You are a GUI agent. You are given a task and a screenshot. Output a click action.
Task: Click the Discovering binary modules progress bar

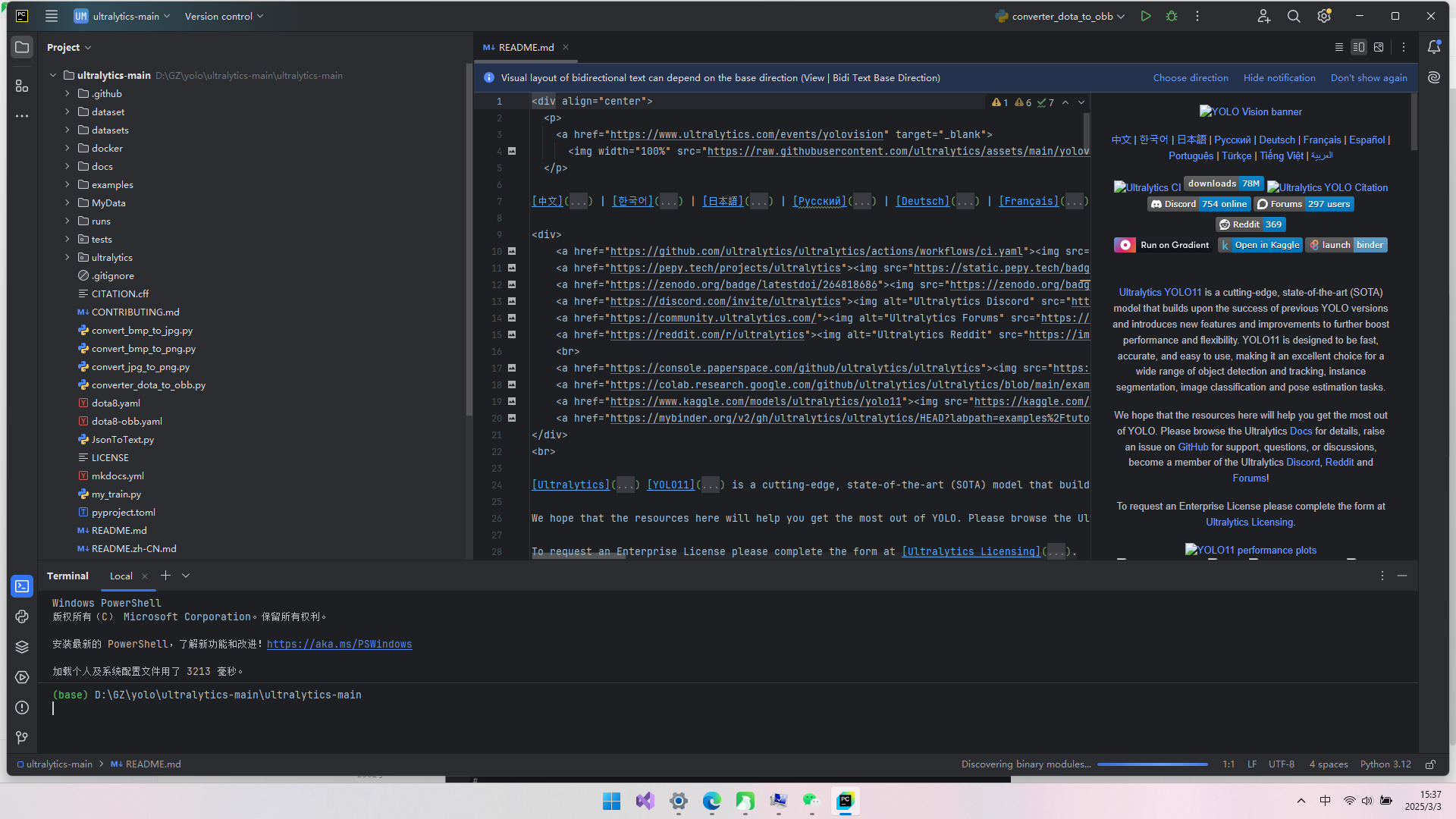(x=1152, y=764)
